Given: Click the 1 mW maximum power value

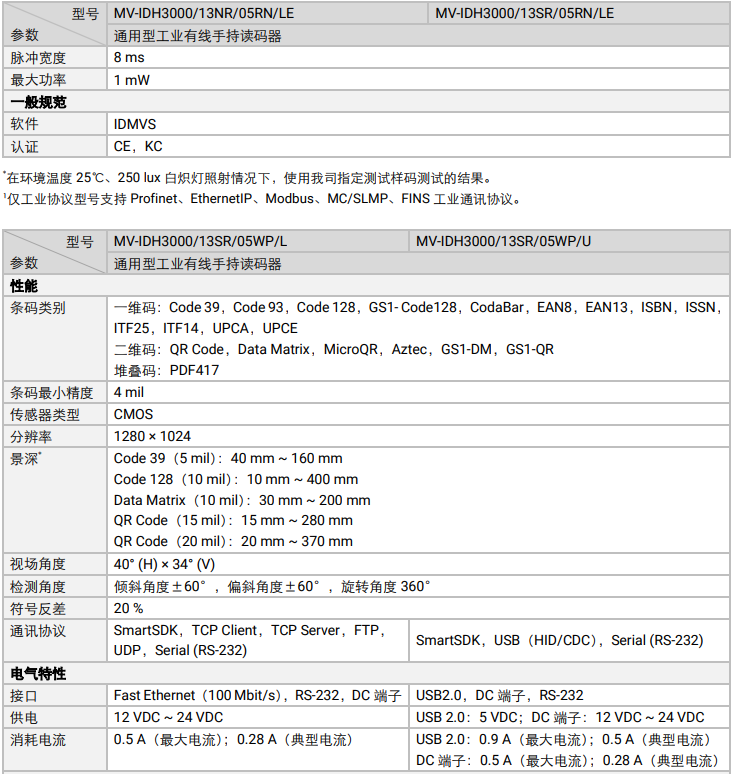Looking at the screenshot, I should tap(131, 80).
